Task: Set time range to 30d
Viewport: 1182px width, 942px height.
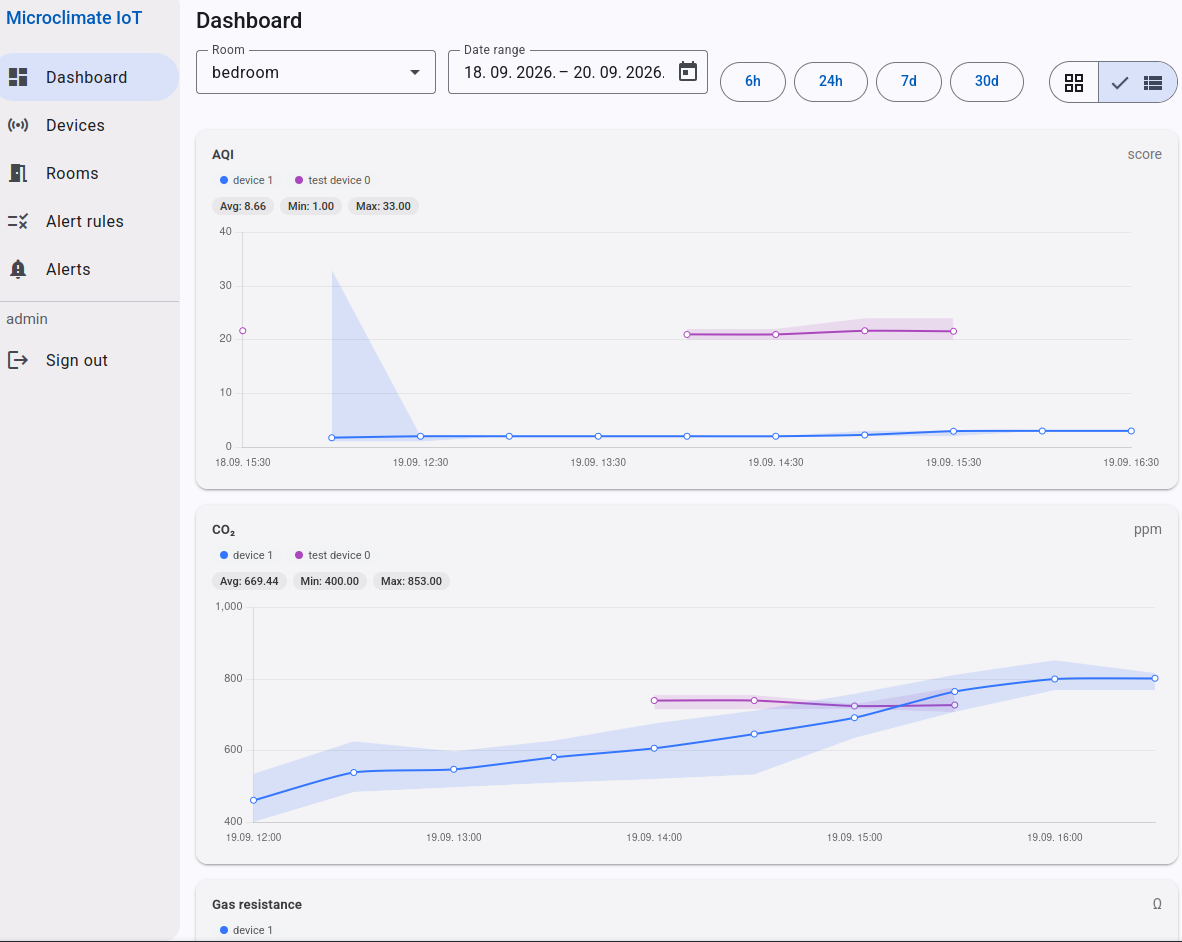Action: 987,81
